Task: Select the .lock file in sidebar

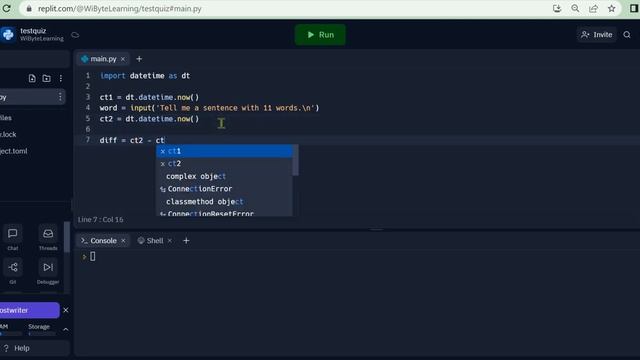Action: coord(8,134)
